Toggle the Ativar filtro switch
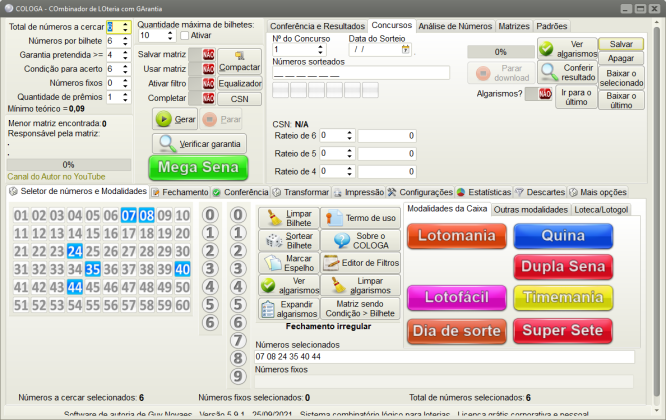This screenshot has width=666, height=420. [202, 84]
